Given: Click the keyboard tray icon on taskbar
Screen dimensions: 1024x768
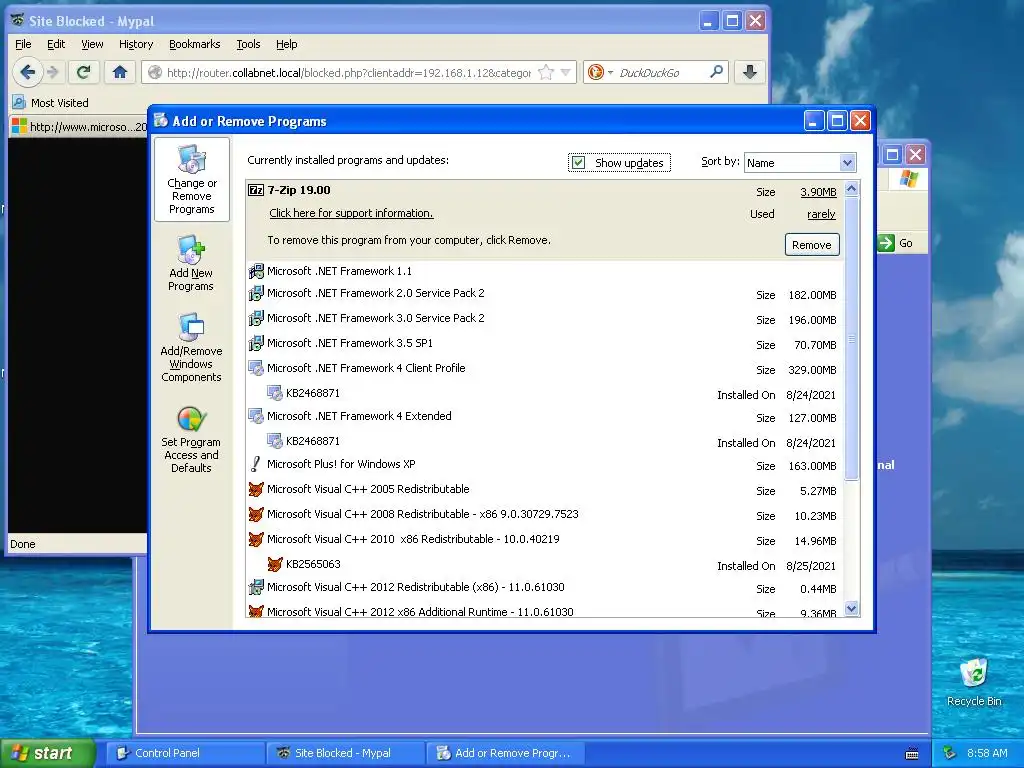Looking at the screenshot, I should [x=912, y=754].
